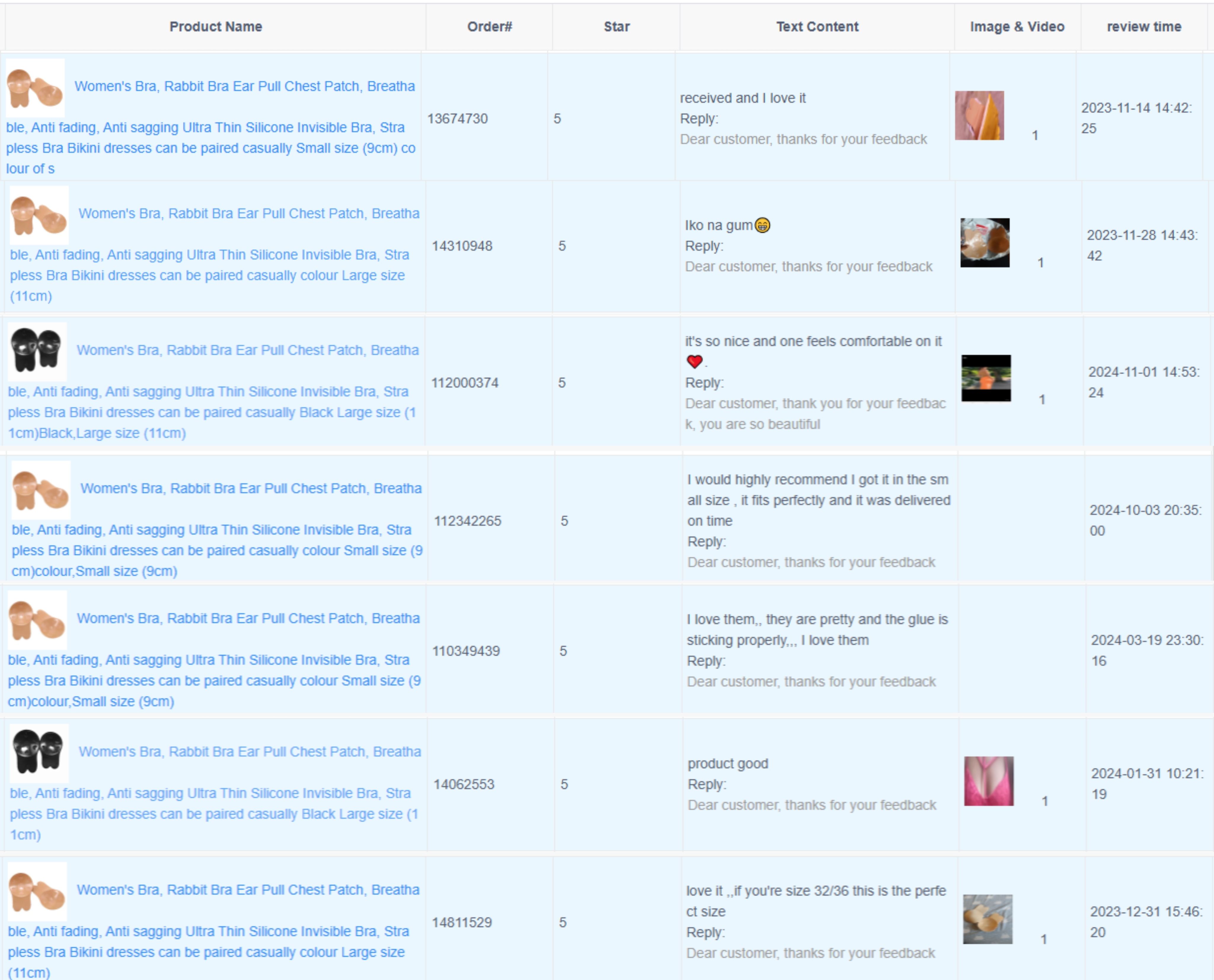This screenshot has height=980, width=1214.
Task: Open product thumbnail for order 13674730
Action: tap(35, 89)
